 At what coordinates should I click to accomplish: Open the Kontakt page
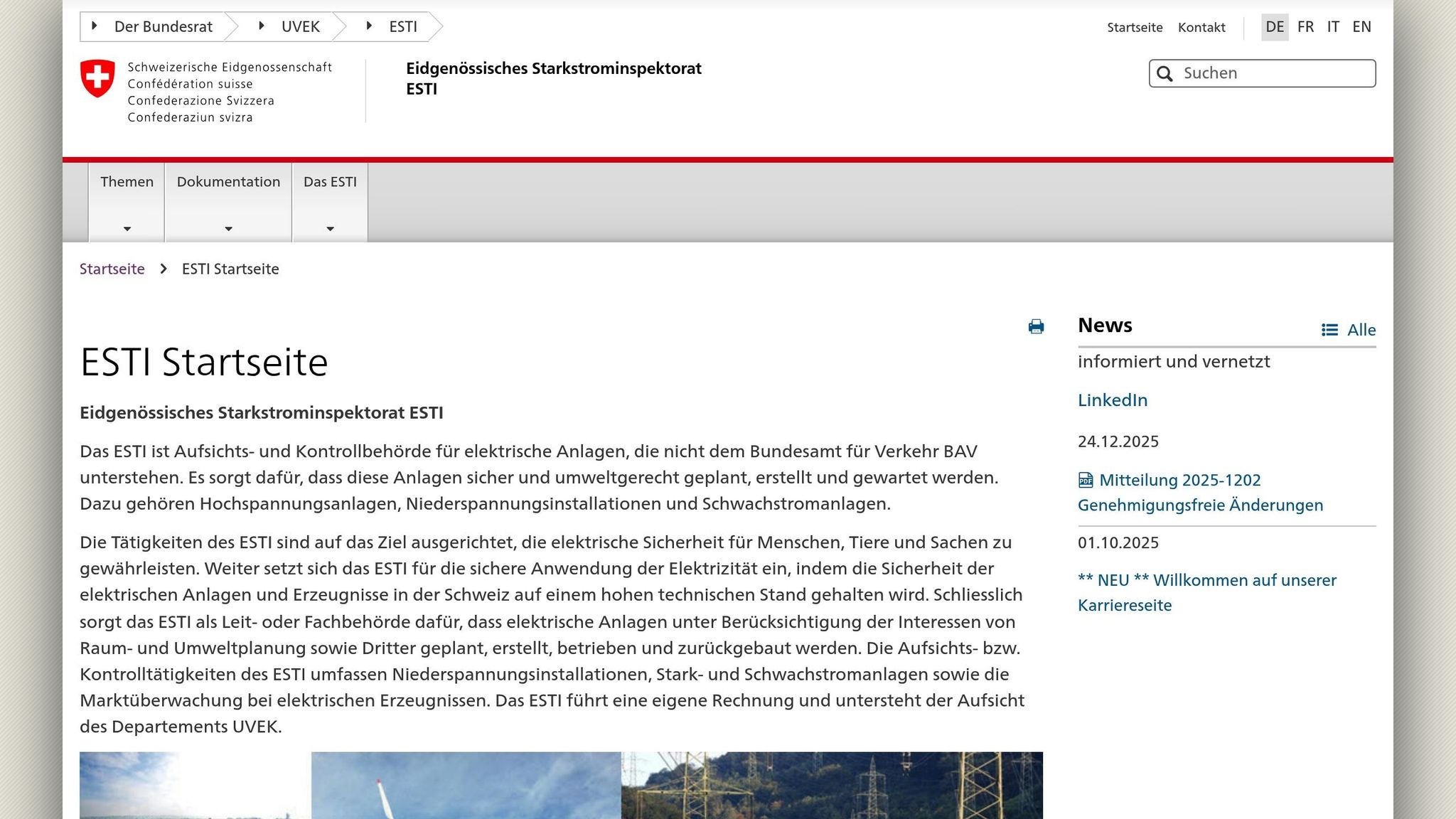1201,28
